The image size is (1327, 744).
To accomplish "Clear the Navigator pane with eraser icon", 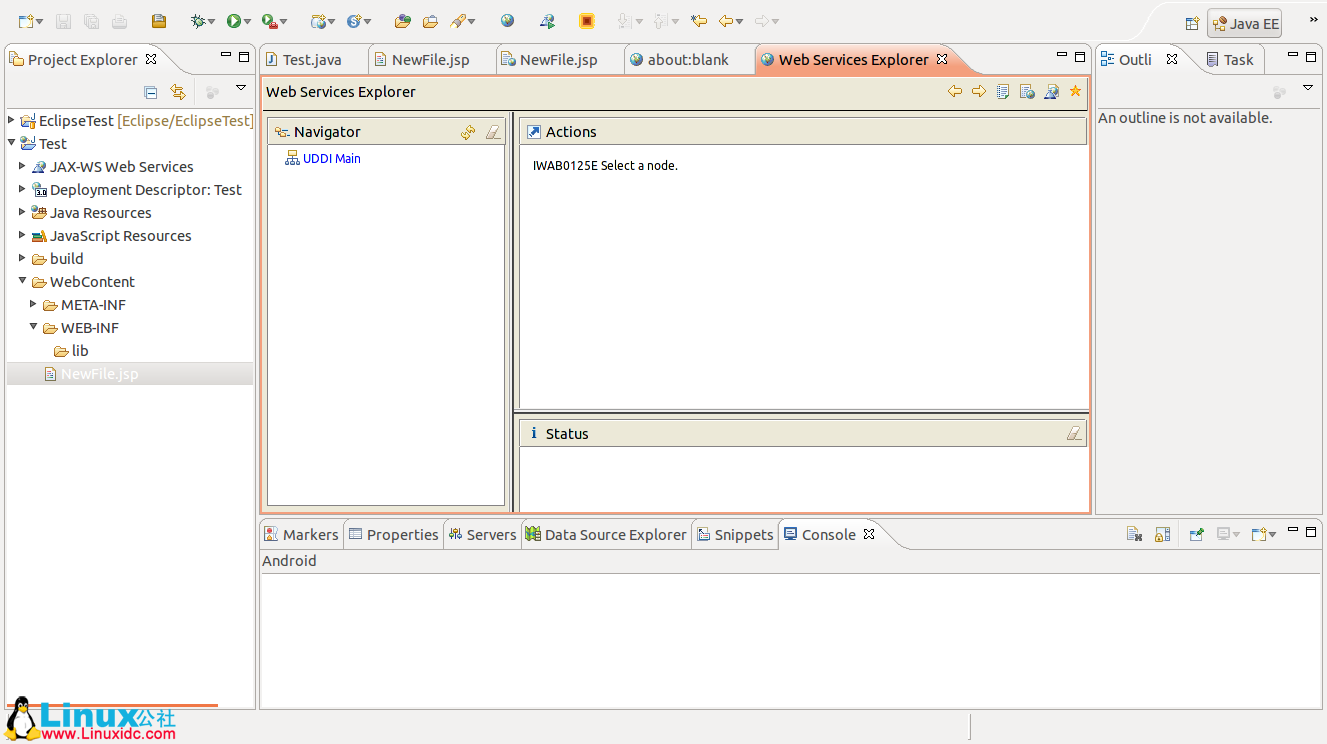I will click(492, 132).
